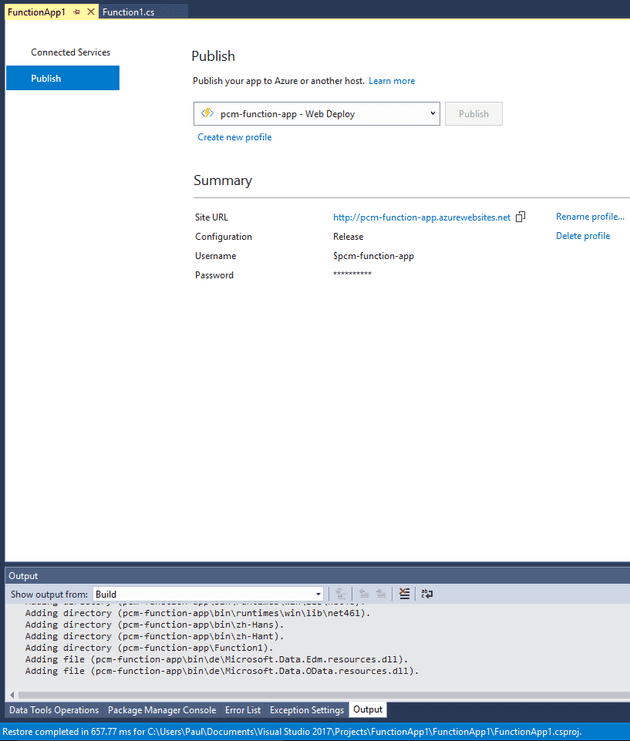Select the Output bottom tab
The image size is (630, 741).
tap(368, 709)
